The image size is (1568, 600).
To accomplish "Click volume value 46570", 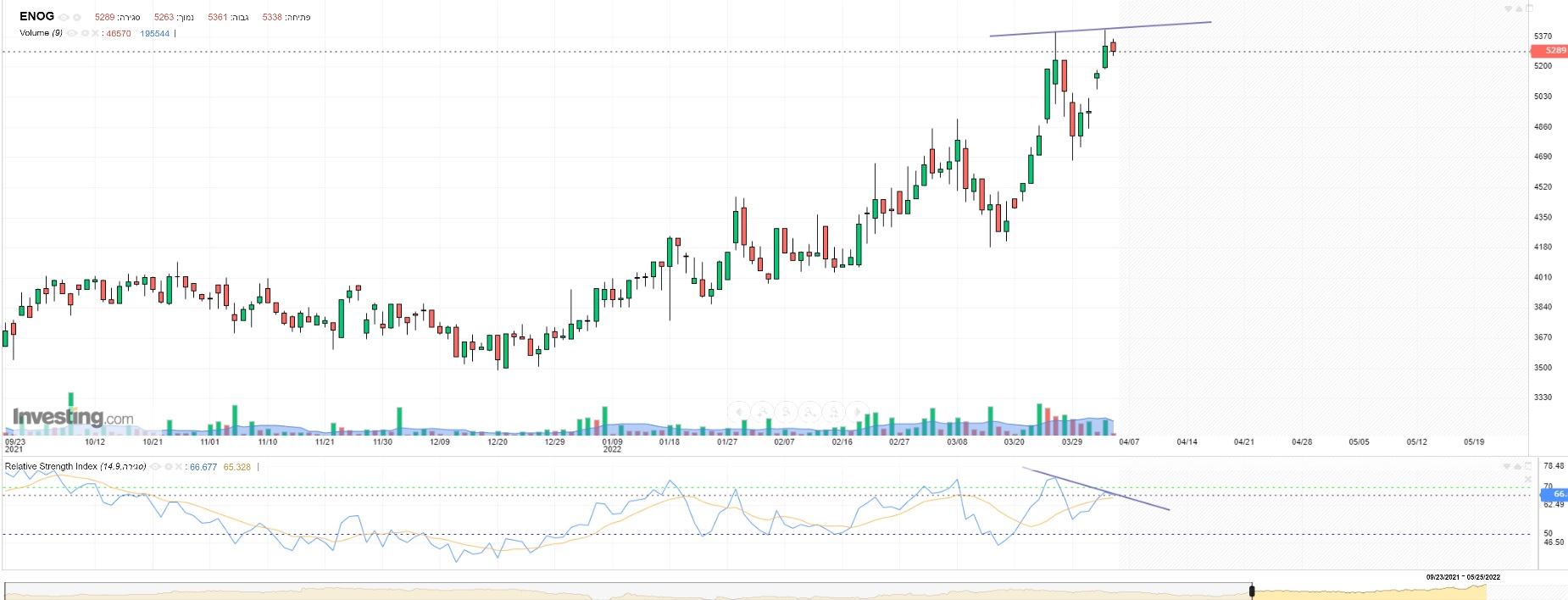I will (x=119, y=34).
